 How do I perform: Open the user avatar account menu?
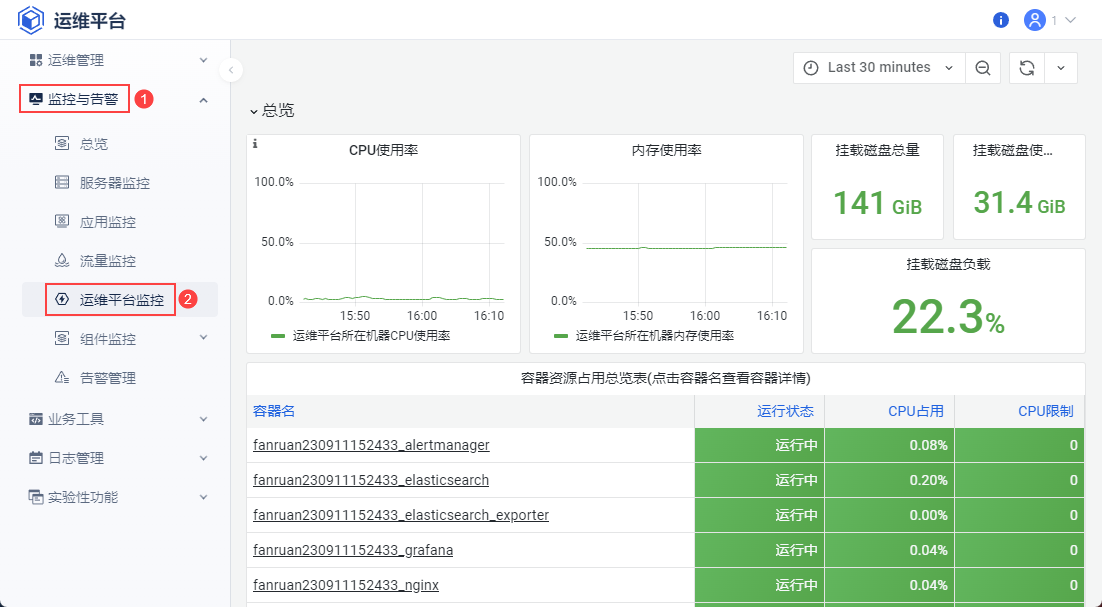pyautogui.click(x=1035, y=20)
